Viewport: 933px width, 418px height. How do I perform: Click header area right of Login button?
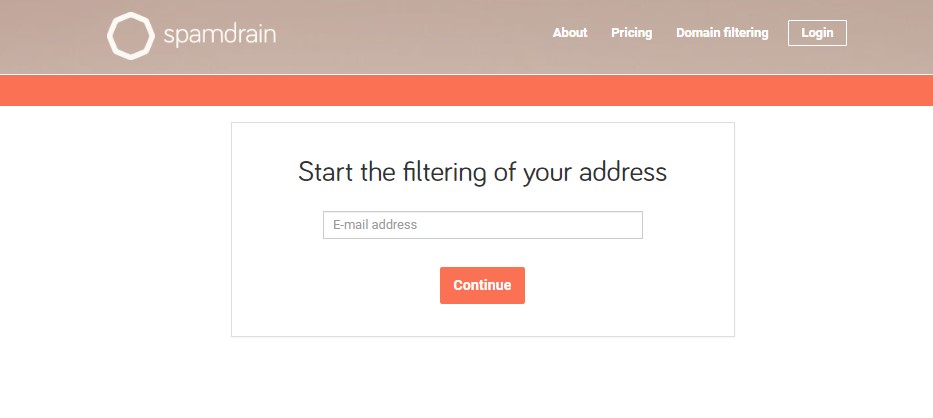pos(890,36)
